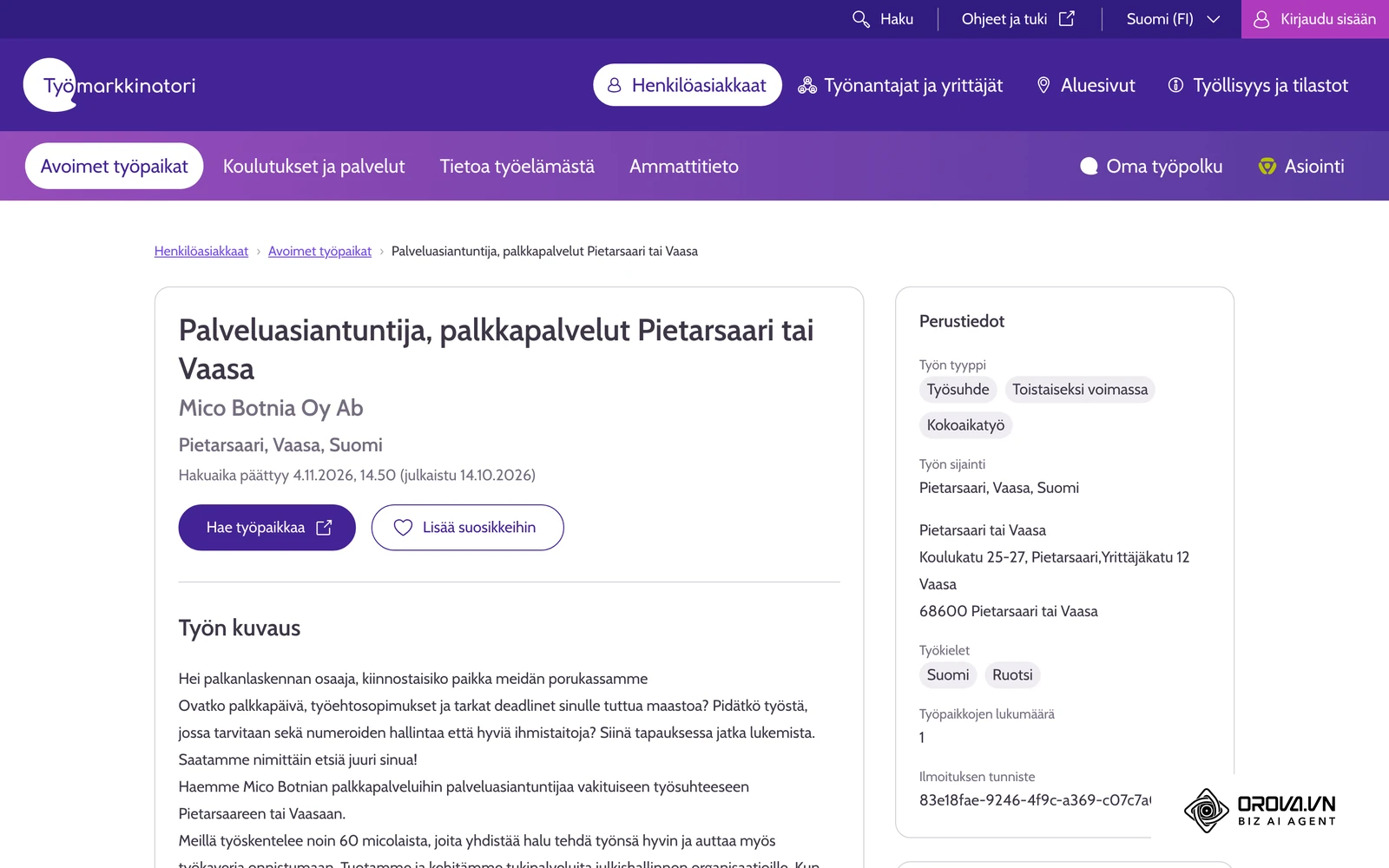Click the Työllisyys ja tilastot info icon
This screenshot has width=1389, height=868.
coord(1175,85)
